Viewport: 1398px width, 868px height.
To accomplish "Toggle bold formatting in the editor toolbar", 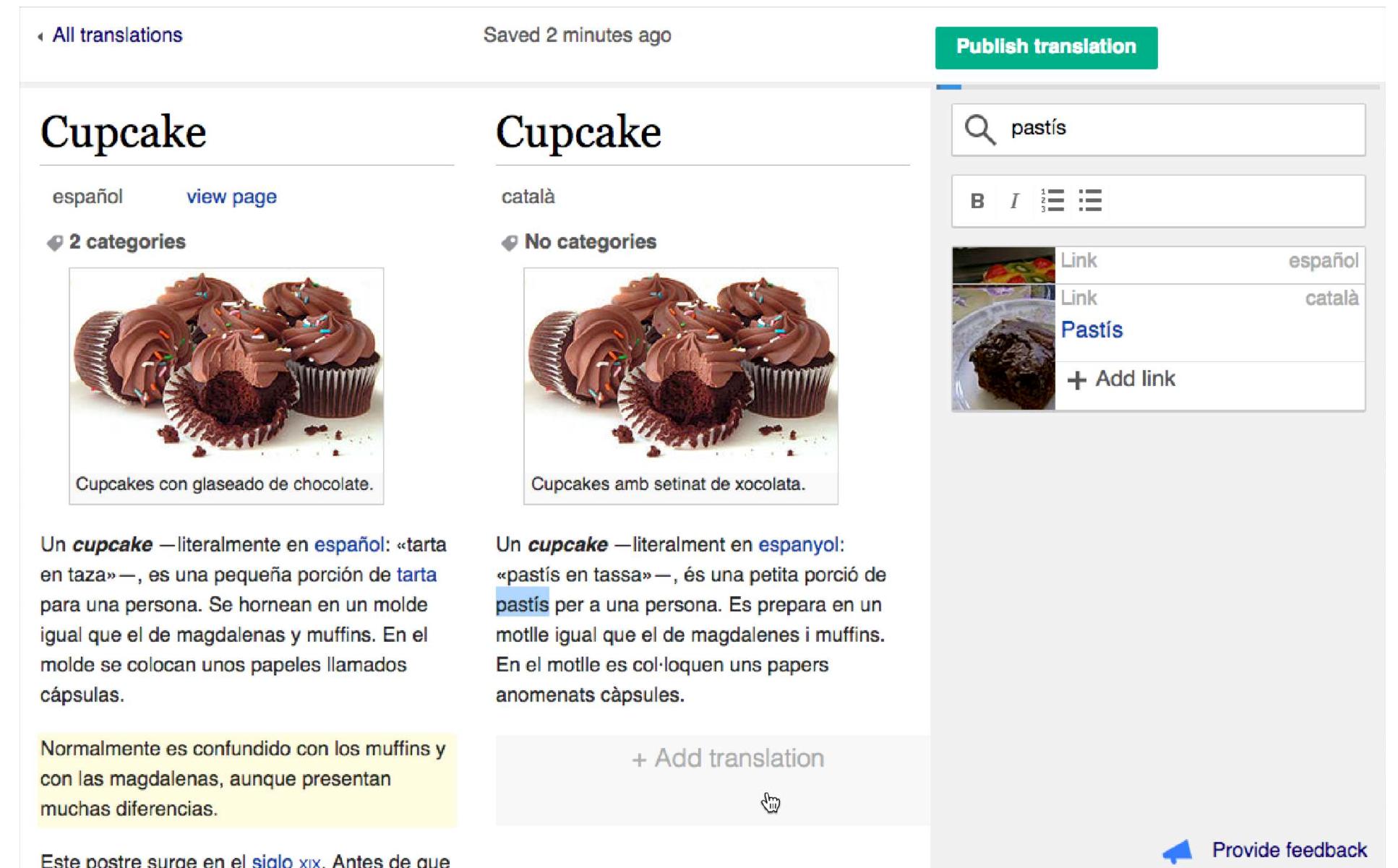I will pyautogui.click(x=977, y=201).
